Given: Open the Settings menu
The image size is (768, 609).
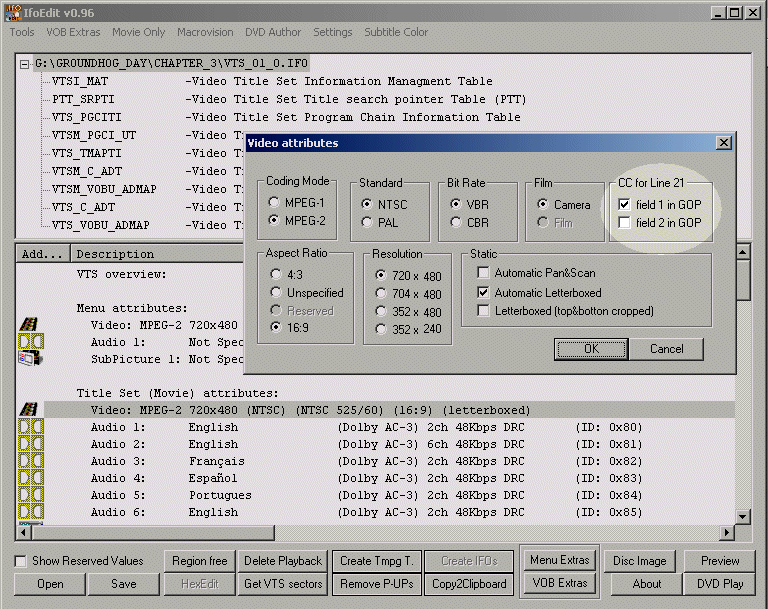Looking at the screenshot, I should [x=333, y=32].
